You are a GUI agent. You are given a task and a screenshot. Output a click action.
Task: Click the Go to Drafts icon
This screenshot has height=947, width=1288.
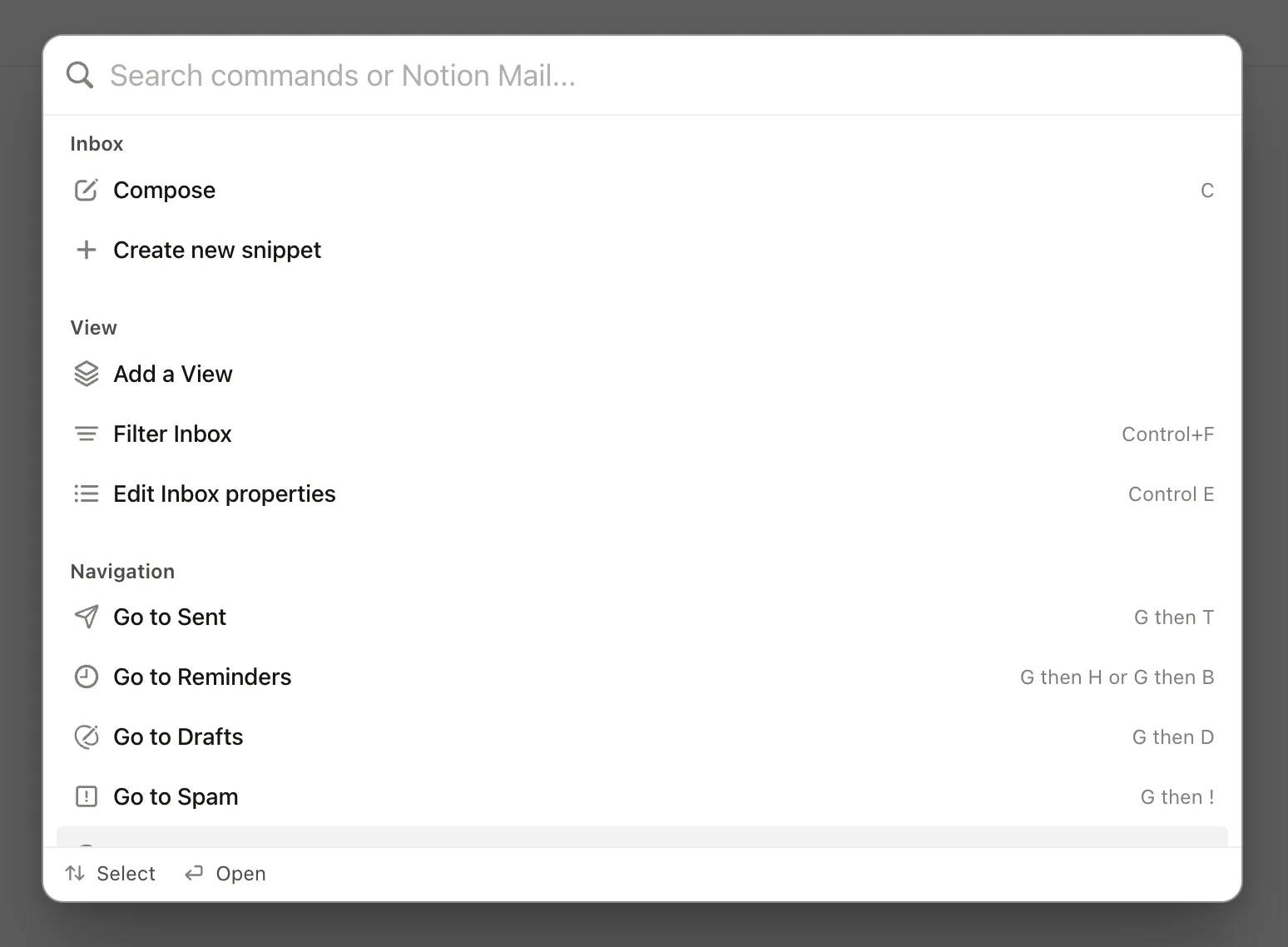[x=87, y=736]
